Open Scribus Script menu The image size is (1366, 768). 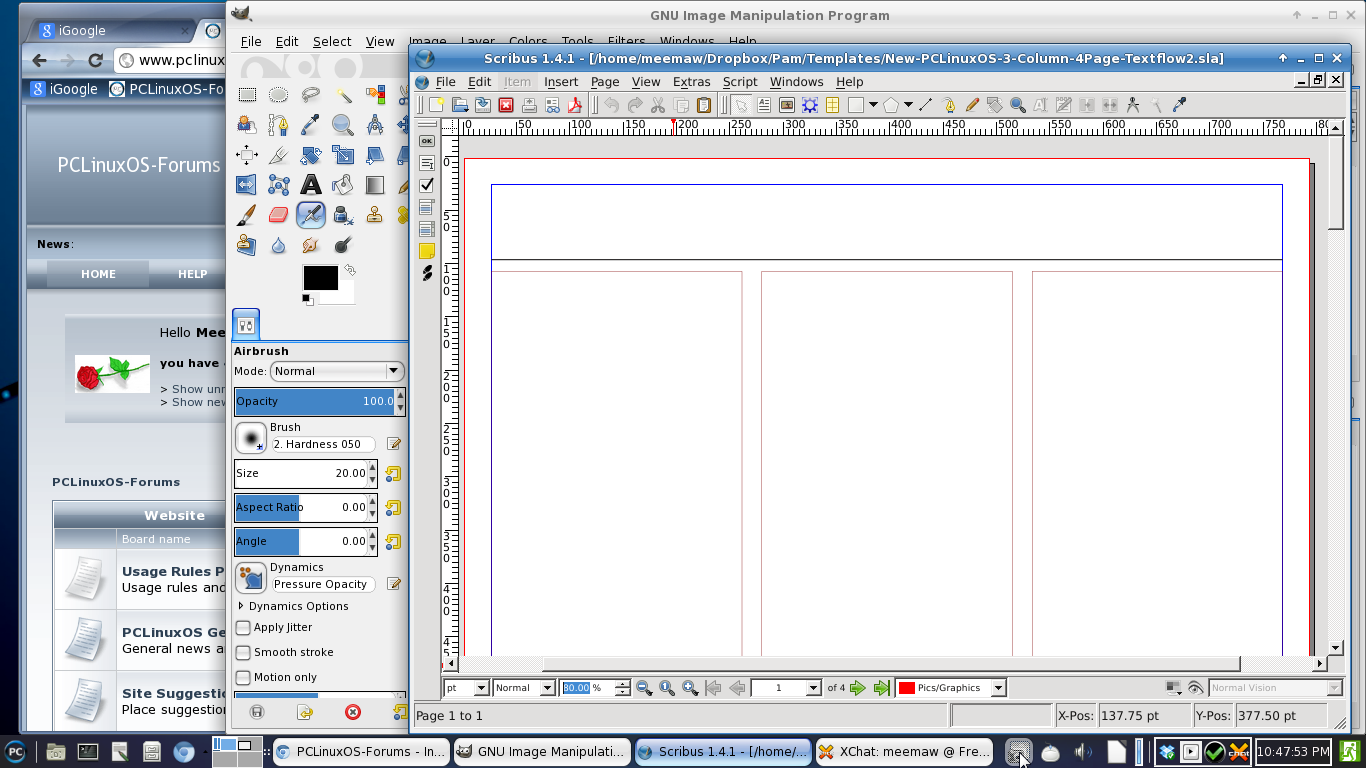[x=740, y=82]
